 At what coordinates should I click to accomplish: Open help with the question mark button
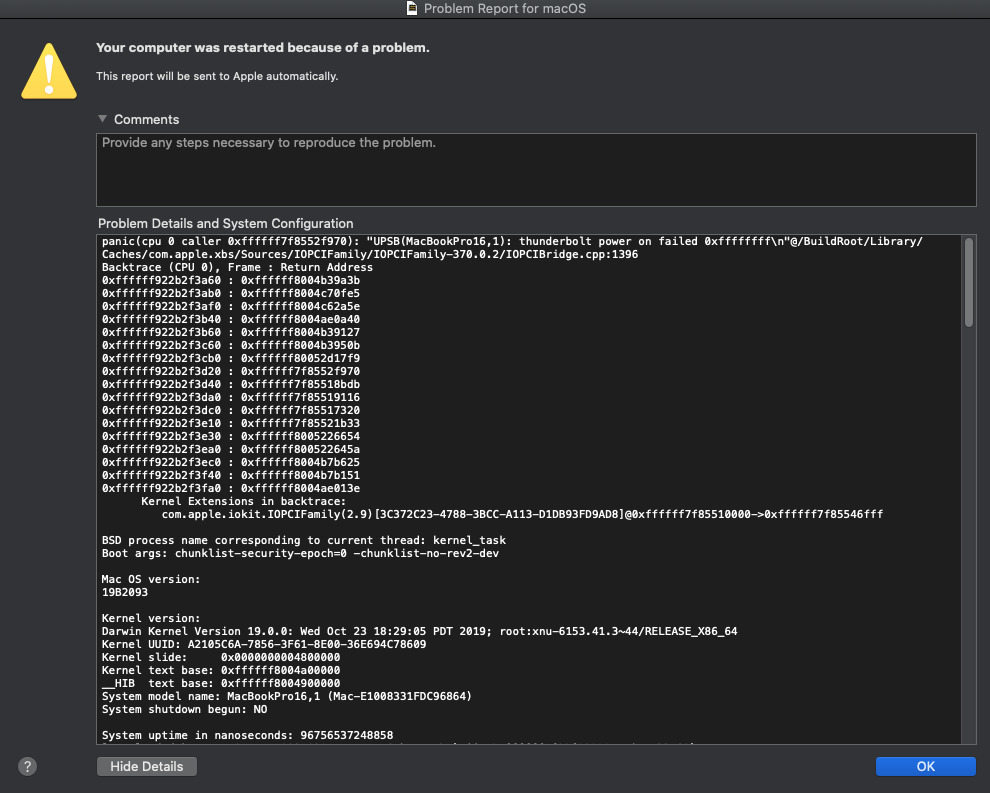coord(28,767)
